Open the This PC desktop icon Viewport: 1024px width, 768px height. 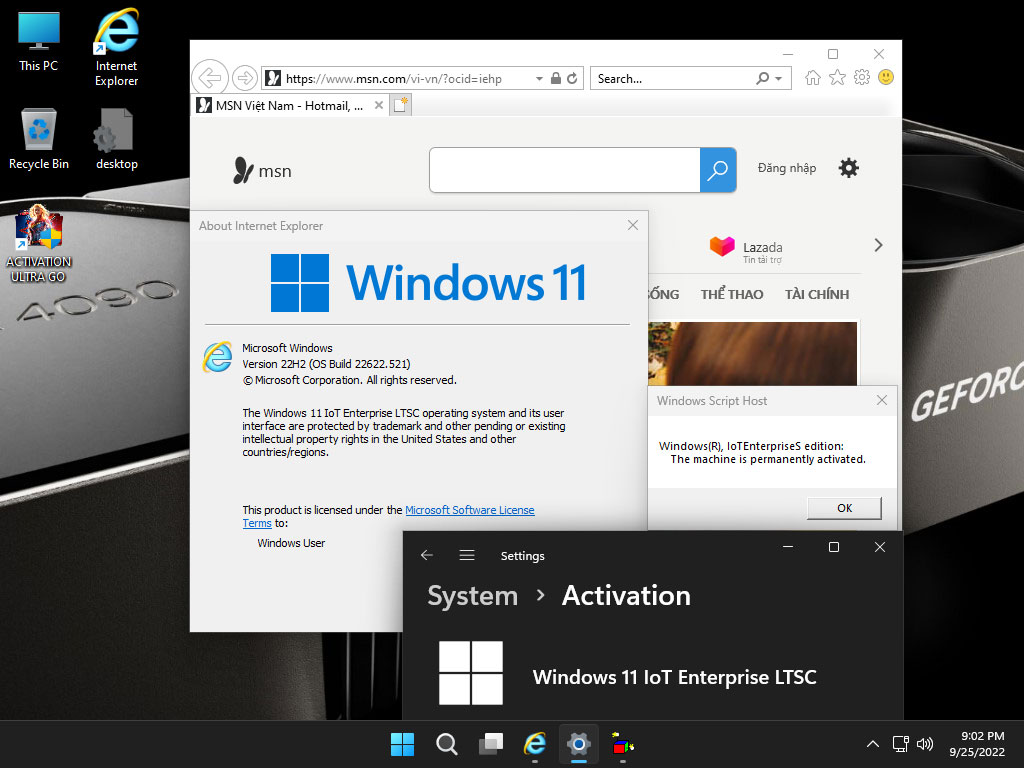pos(39,41)
